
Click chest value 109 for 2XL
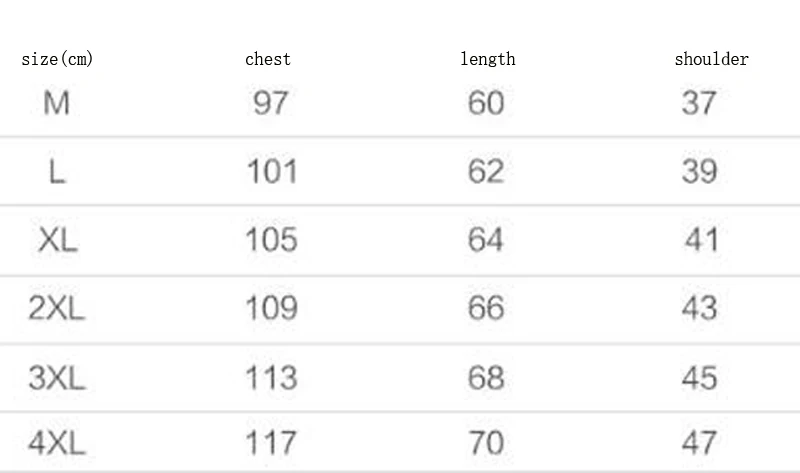click(x=272, y=308)
